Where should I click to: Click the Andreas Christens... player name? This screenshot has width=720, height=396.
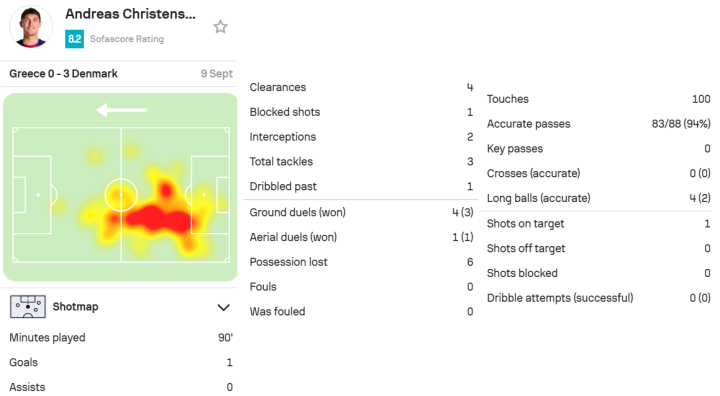(x=130, y=14)
